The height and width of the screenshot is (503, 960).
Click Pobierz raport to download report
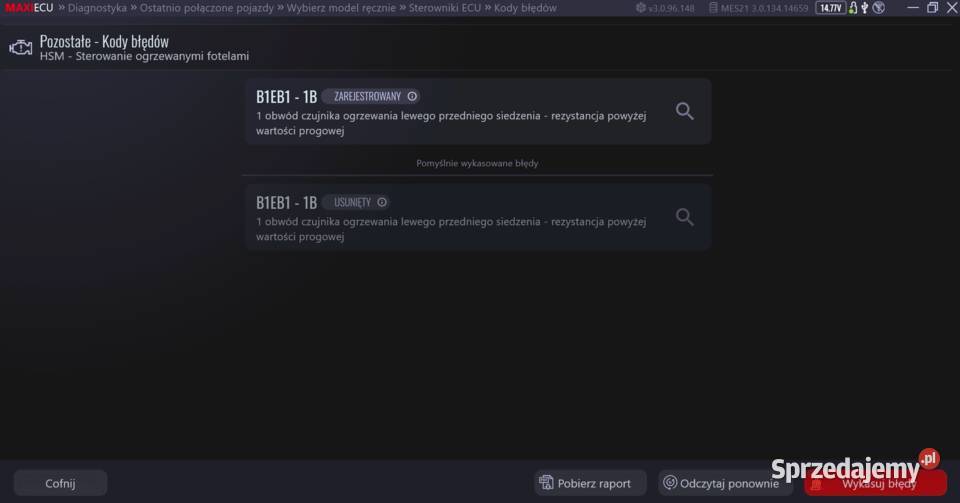click(x=590, y=483)
